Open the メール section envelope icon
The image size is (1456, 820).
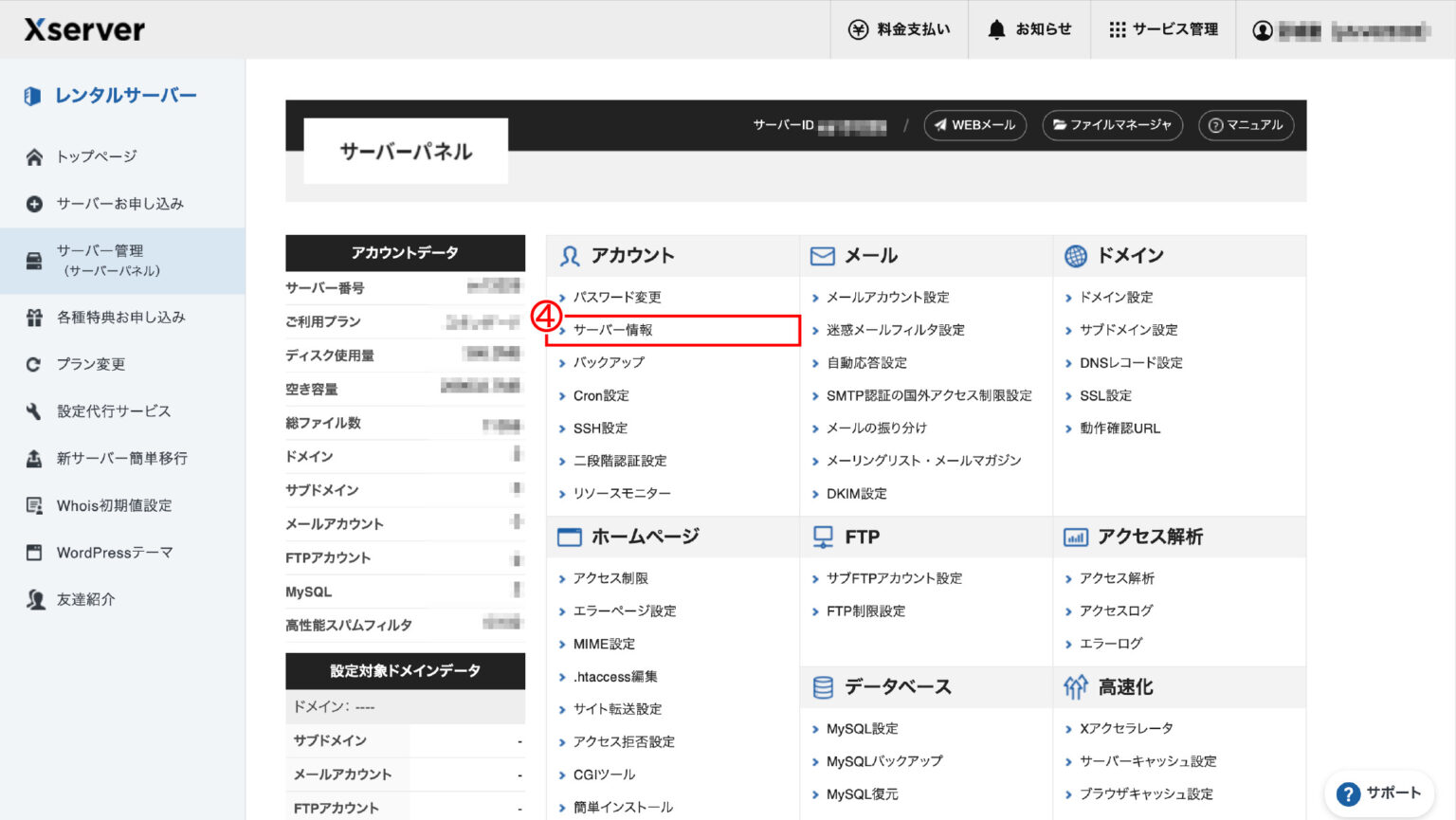click(821, 254)
